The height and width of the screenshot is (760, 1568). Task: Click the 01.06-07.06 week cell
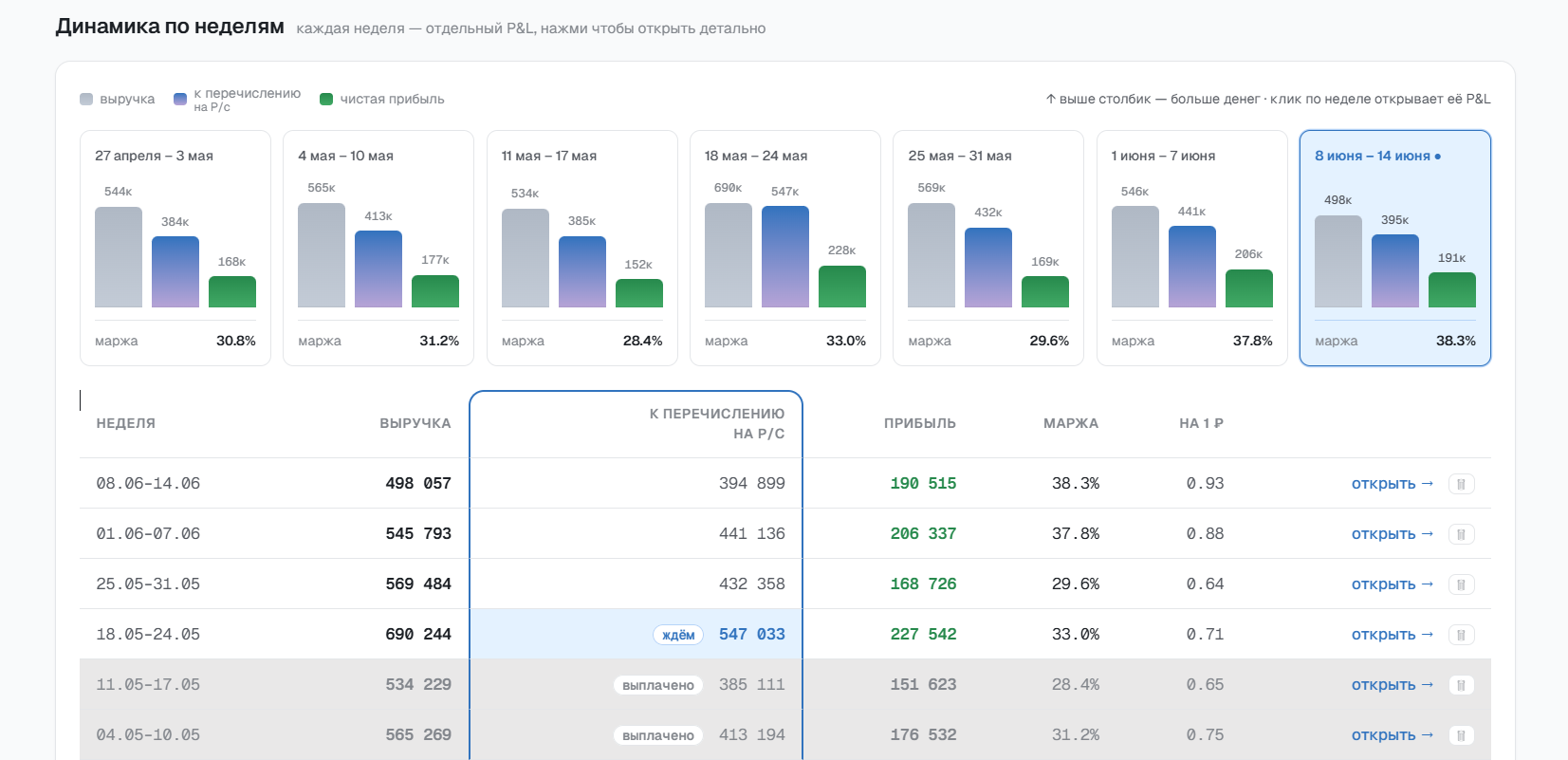tap(148, 534)
